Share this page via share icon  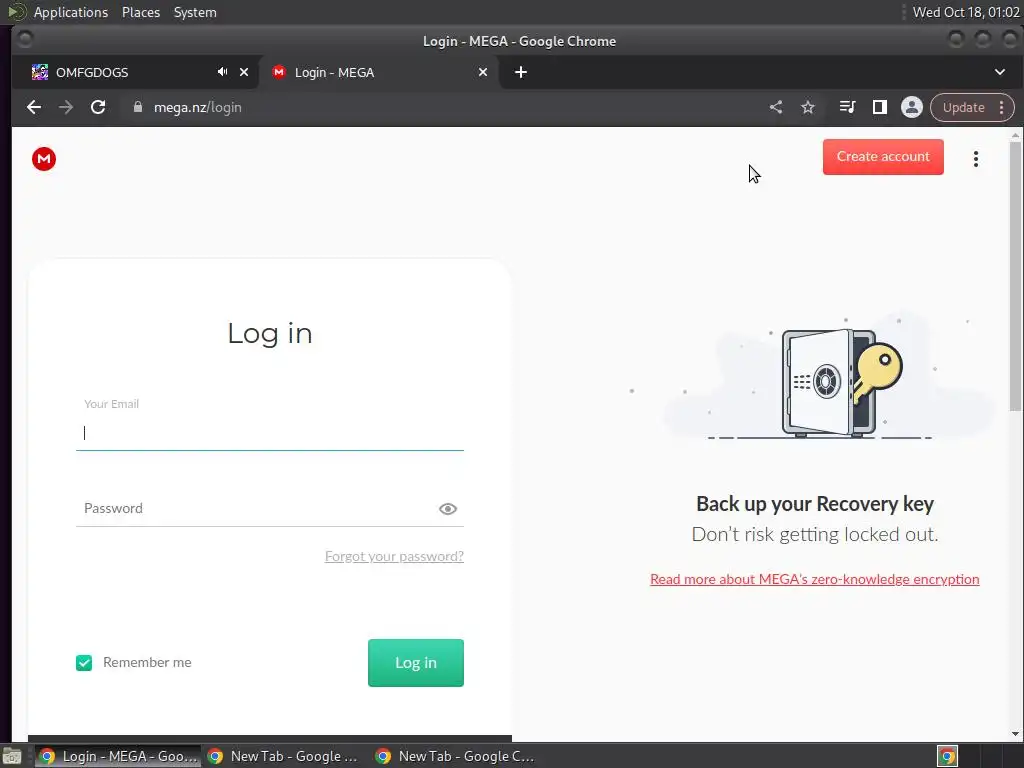776,107
